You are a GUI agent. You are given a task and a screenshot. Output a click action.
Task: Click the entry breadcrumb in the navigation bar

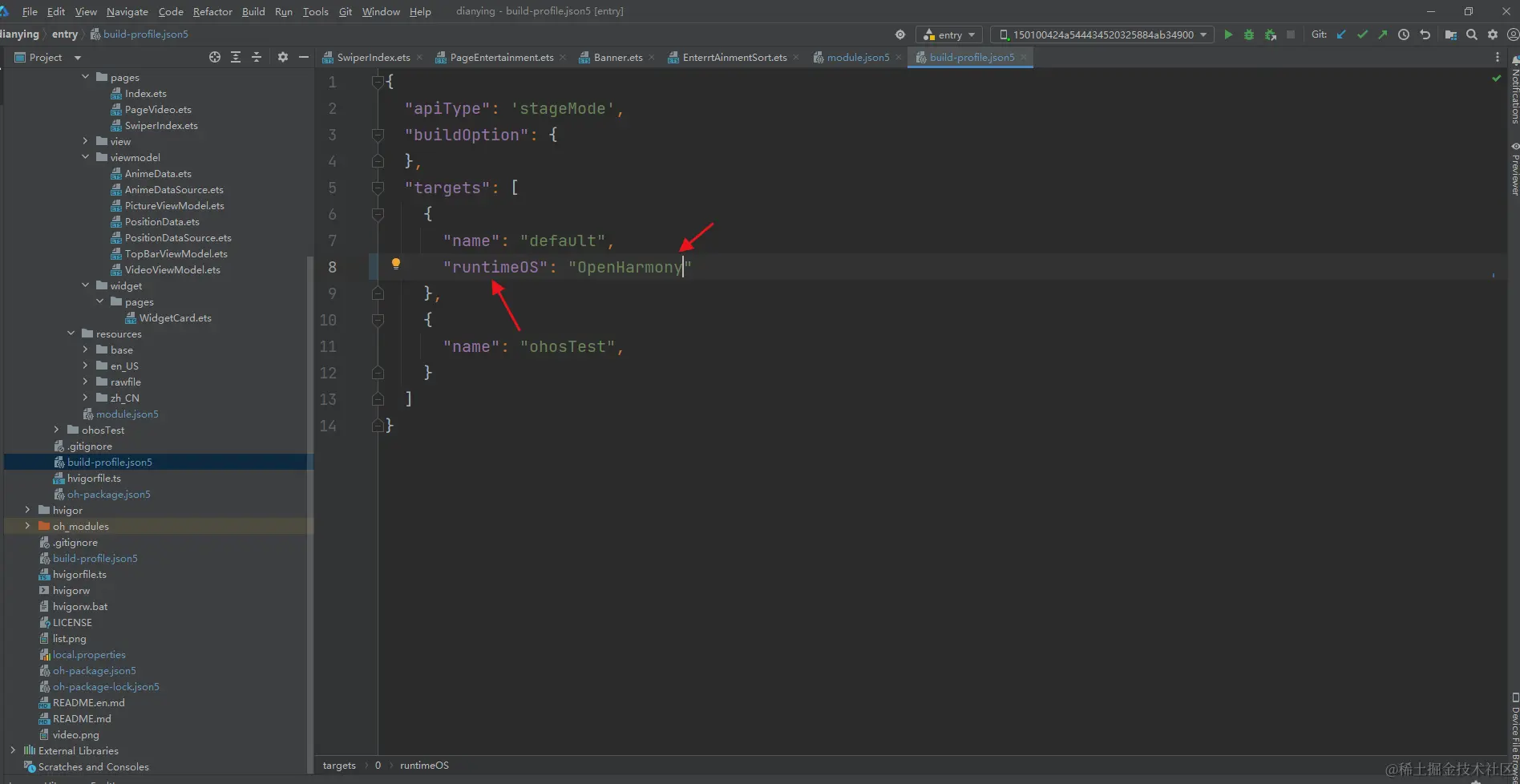click(65, 34)
